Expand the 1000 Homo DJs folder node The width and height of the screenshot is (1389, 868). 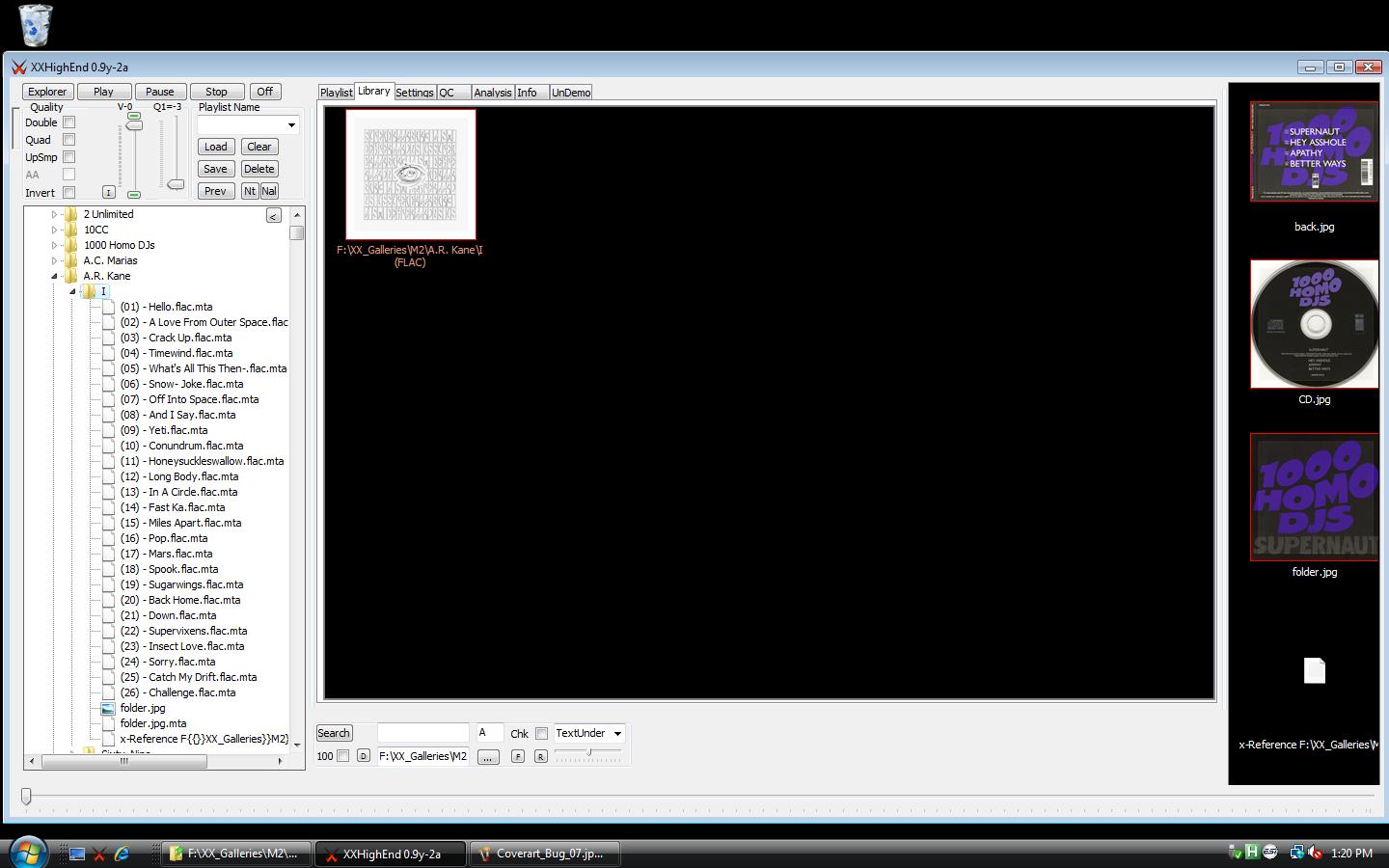point(54,245)
